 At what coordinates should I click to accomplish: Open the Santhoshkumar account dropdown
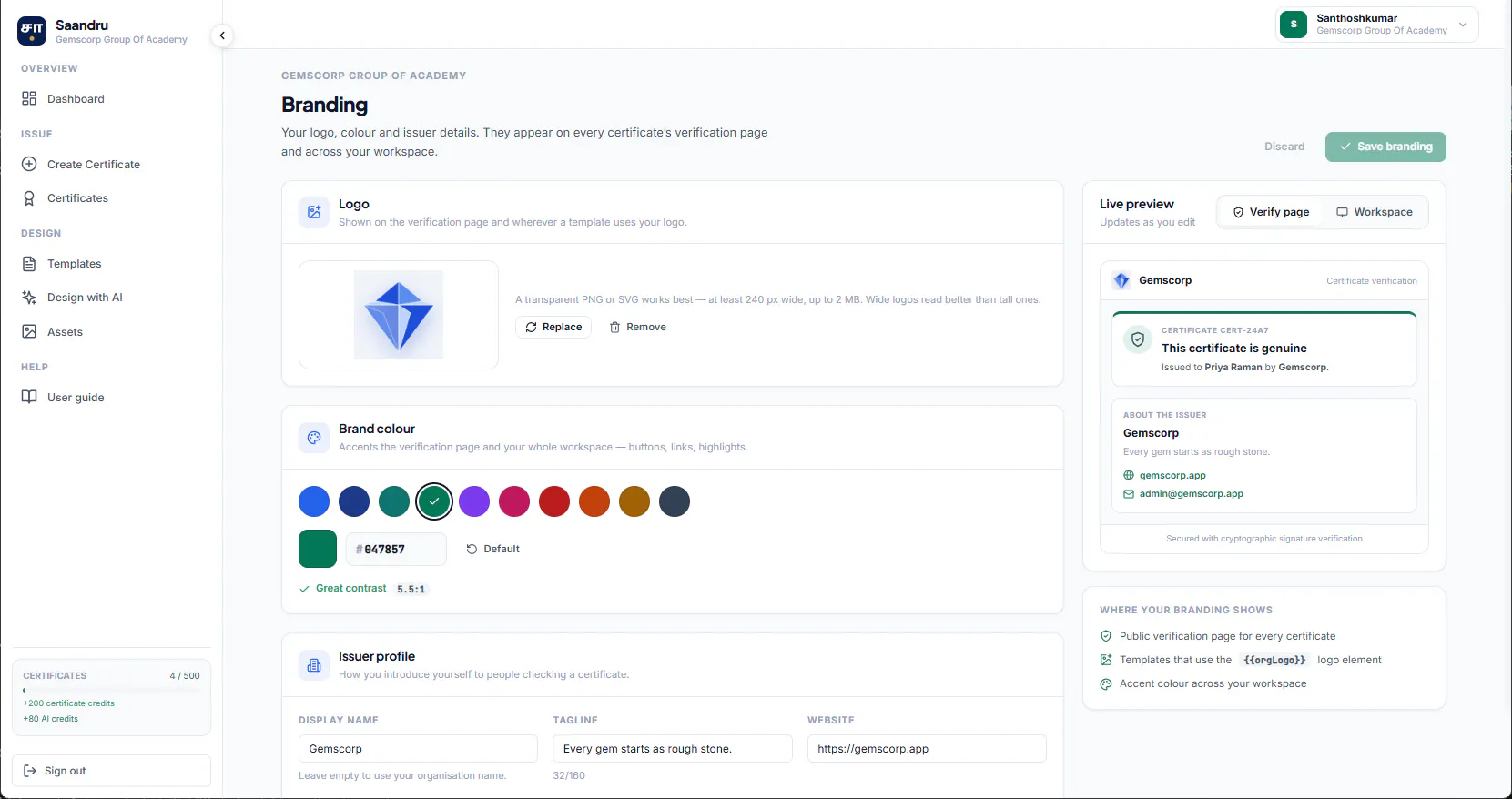click(x=1377, y=25)
